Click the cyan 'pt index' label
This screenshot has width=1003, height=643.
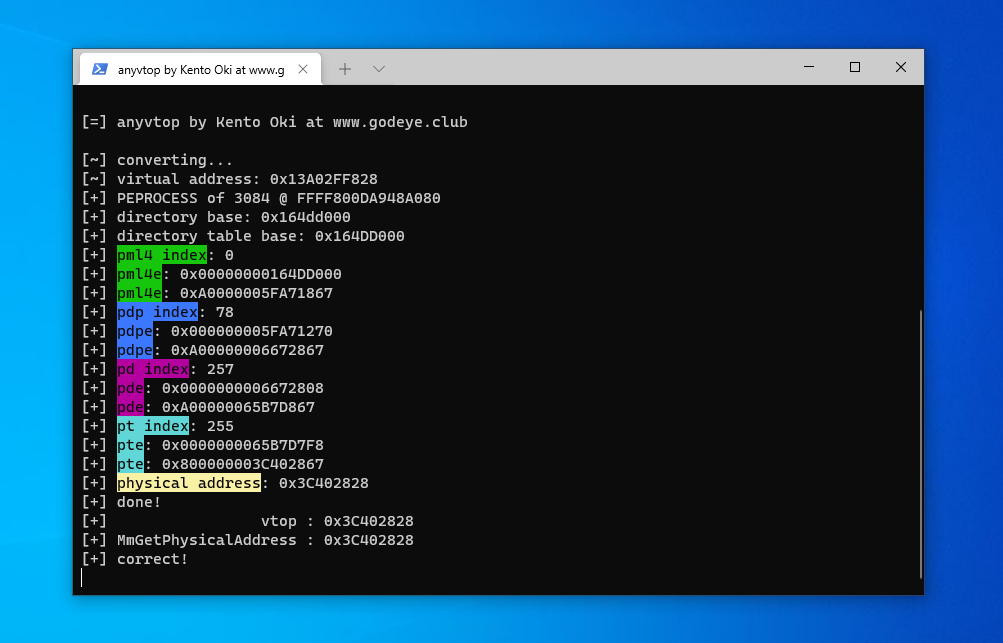153,426
